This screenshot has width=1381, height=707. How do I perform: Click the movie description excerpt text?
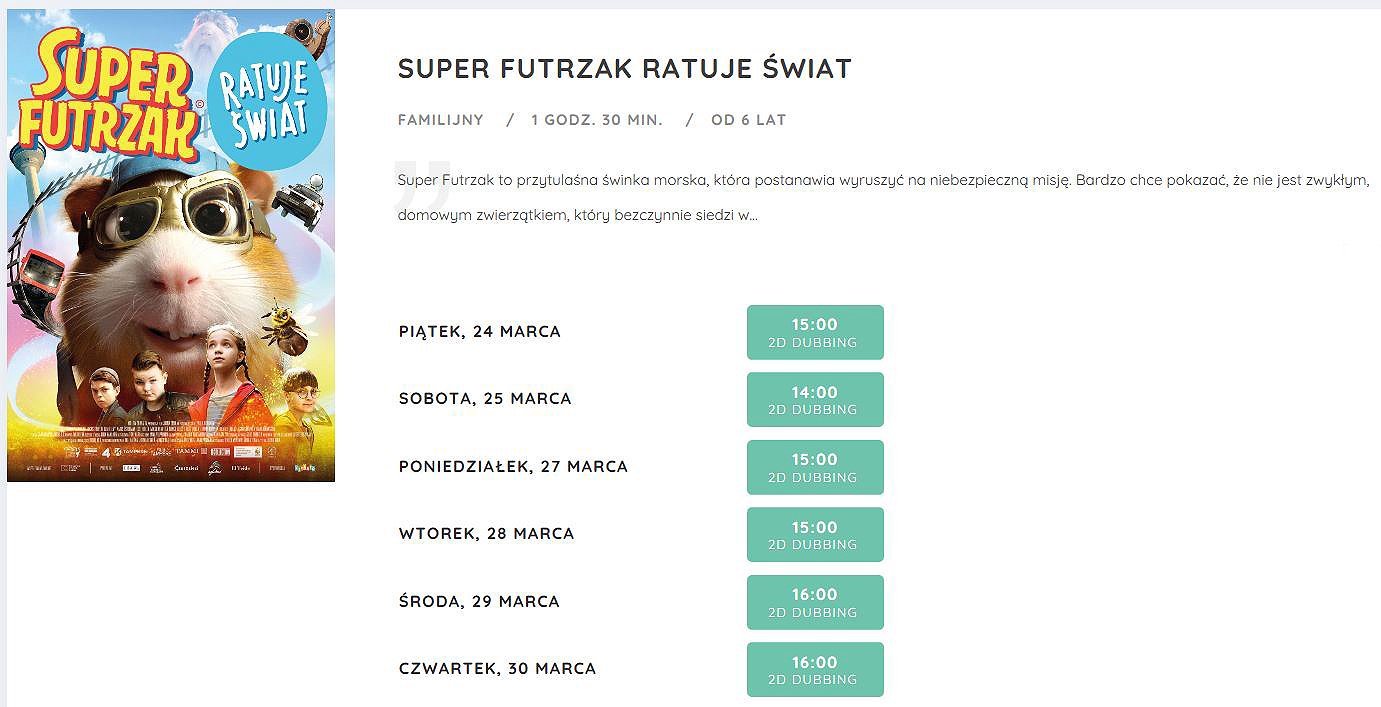pyautogui.click(x=883, y=198)
